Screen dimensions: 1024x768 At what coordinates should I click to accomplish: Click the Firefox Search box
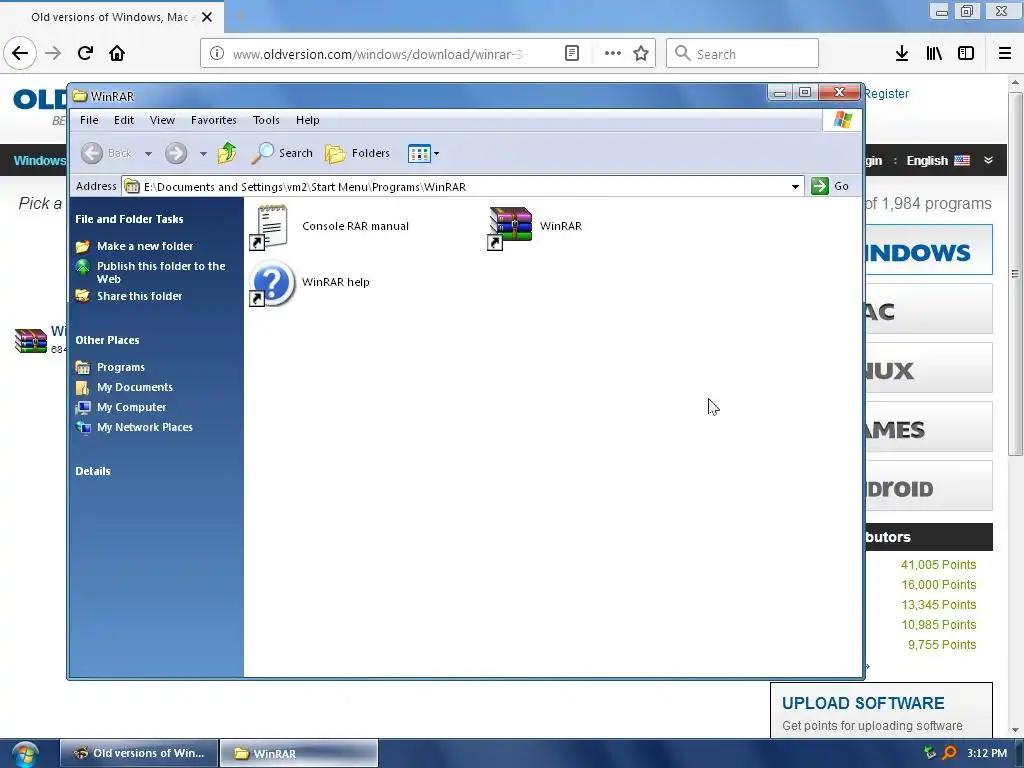coord(743,54)
